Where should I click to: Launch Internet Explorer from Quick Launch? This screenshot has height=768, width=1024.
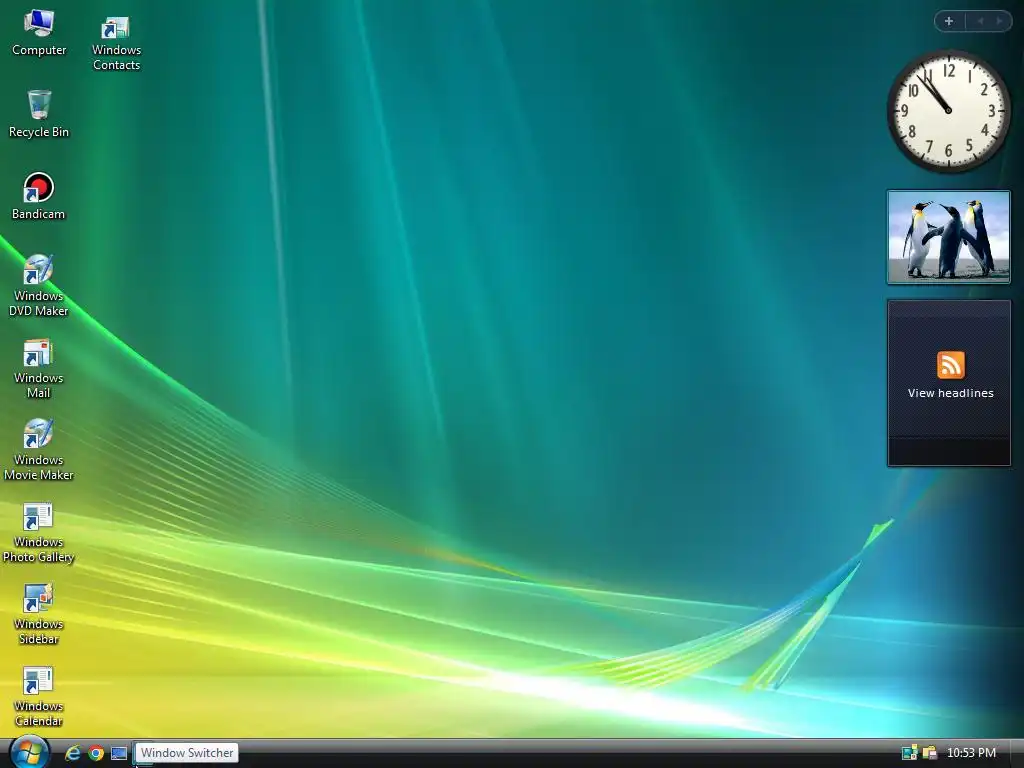[72, 753]
